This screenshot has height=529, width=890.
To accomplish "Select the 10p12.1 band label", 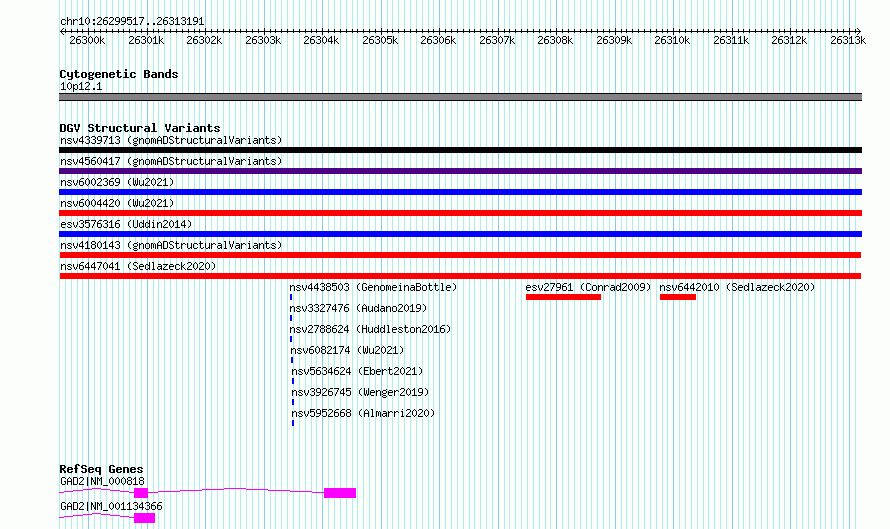I will 81,86.
